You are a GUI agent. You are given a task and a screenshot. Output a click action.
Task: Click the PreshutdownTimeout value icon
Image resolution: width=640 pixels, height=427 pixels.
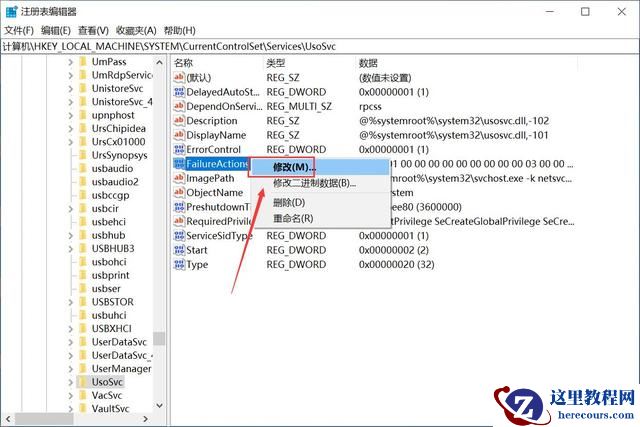179,207
